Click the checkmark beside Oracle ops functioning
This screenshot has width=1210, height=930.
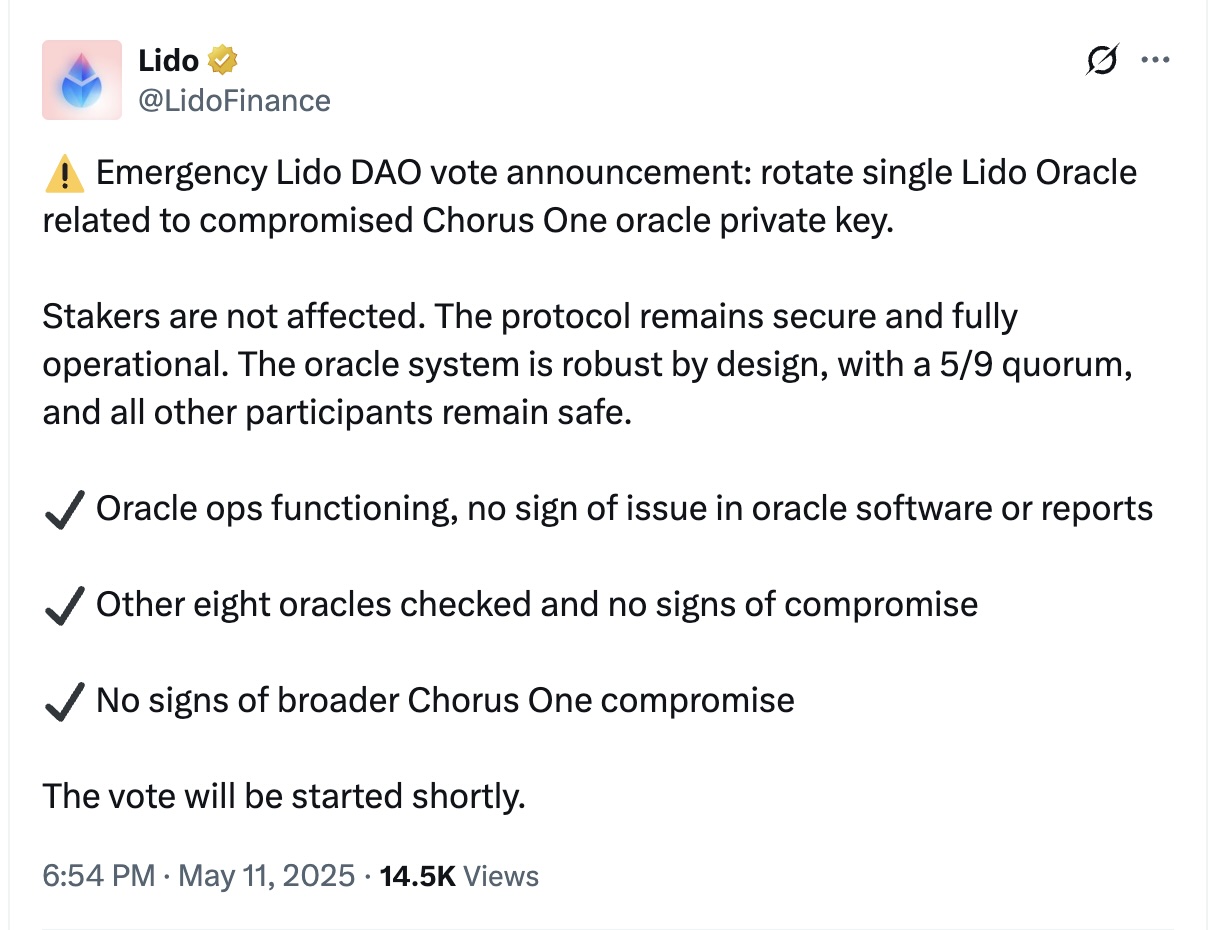(x=65, y=511)
